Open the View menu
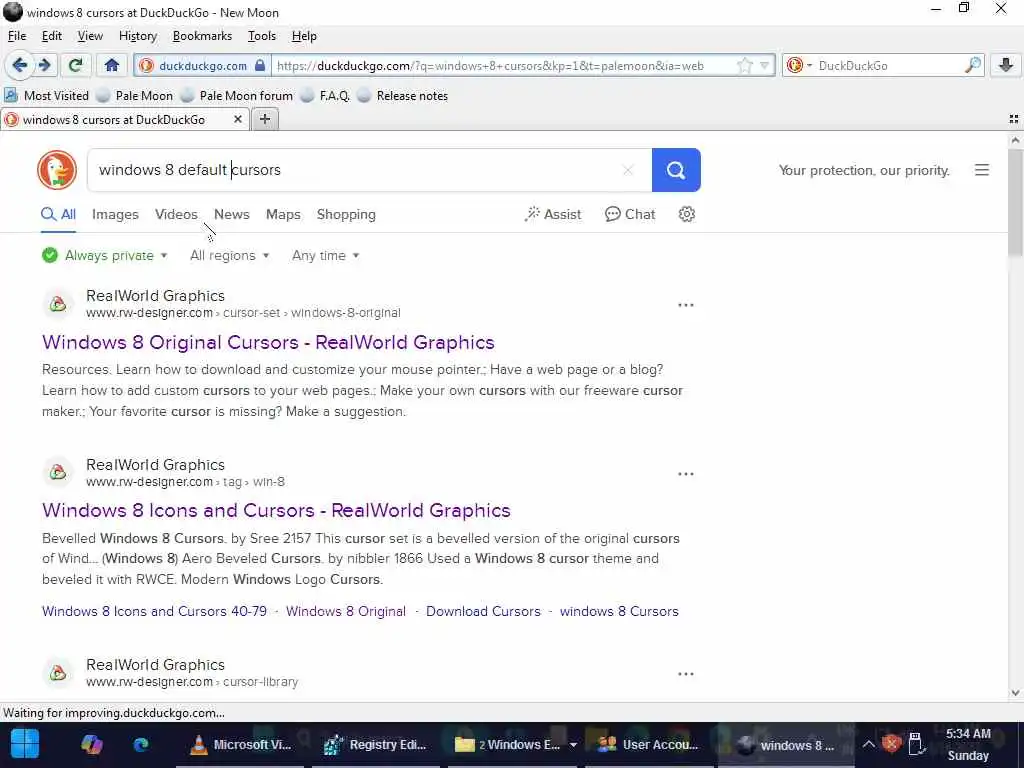 click(90, 36)
